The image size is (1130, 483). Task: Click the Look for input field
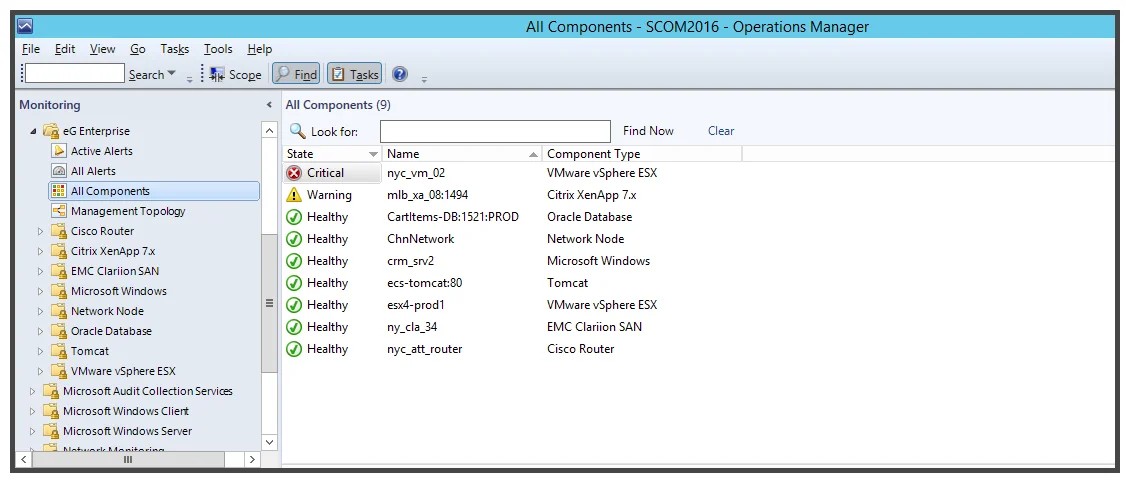coord(495,131)
